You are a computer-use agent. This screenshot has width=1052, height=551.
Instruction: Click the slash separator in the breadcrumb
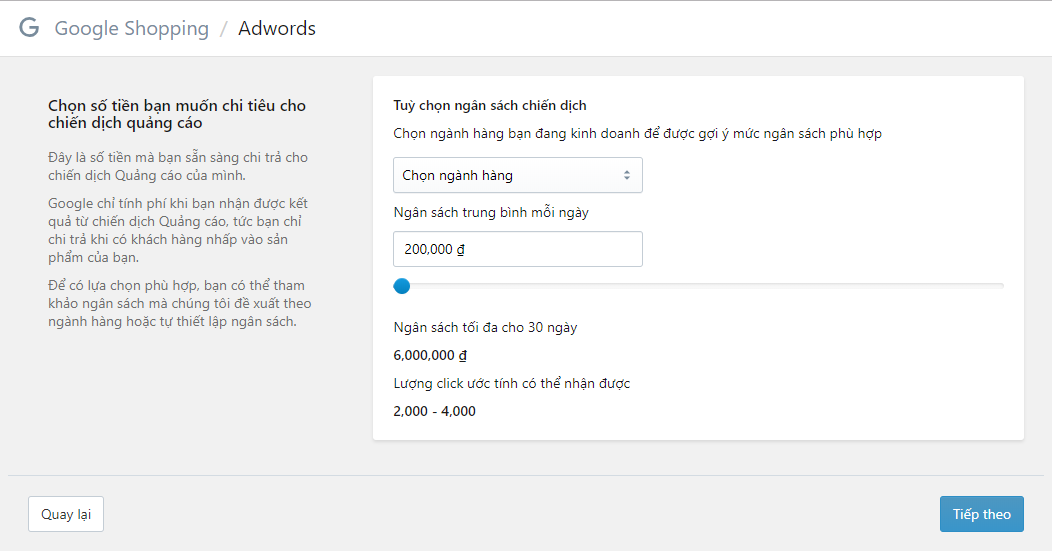(224, 29)
